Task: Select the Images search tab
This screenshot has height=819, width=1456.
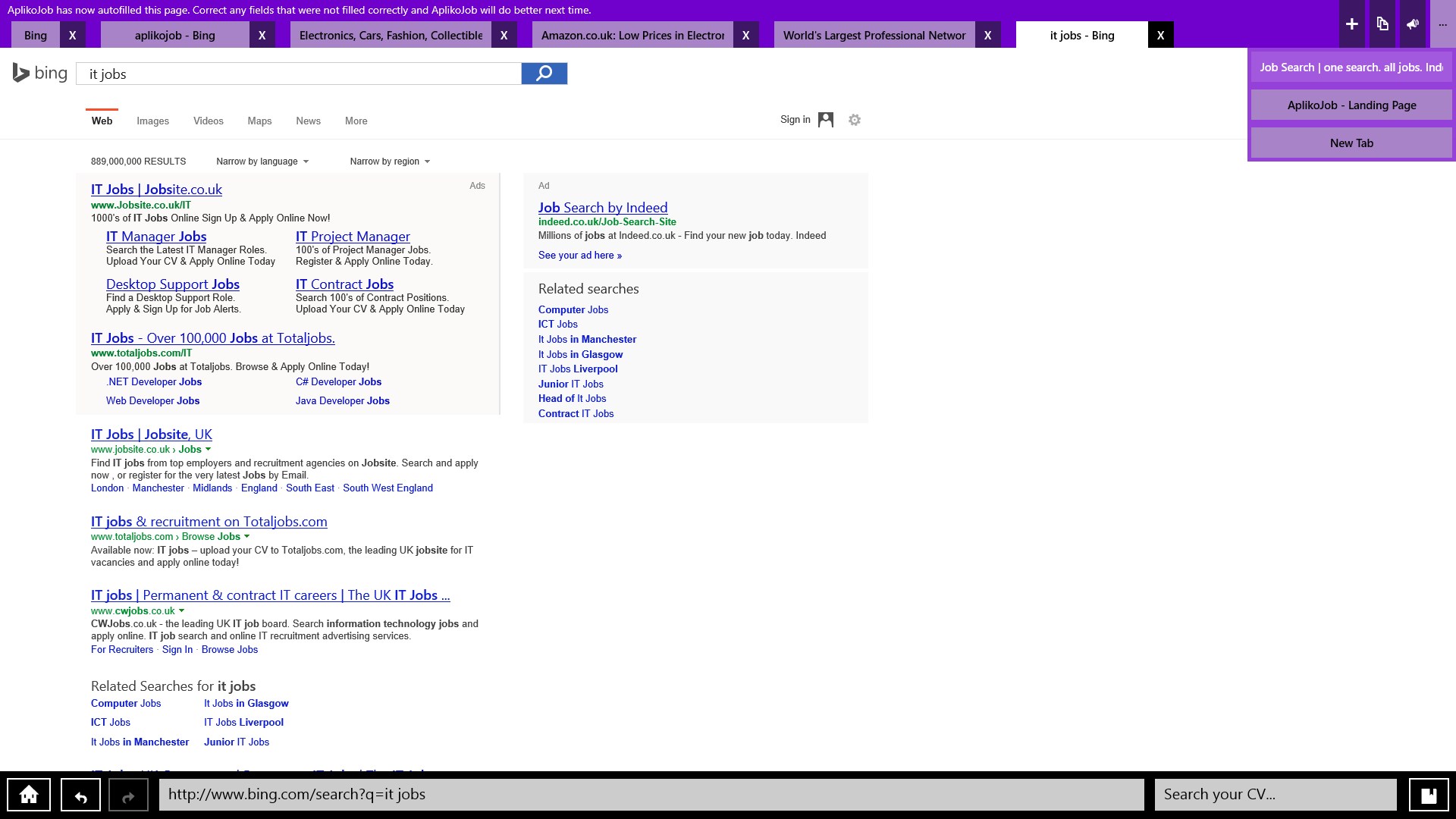Action: (152, 121)
